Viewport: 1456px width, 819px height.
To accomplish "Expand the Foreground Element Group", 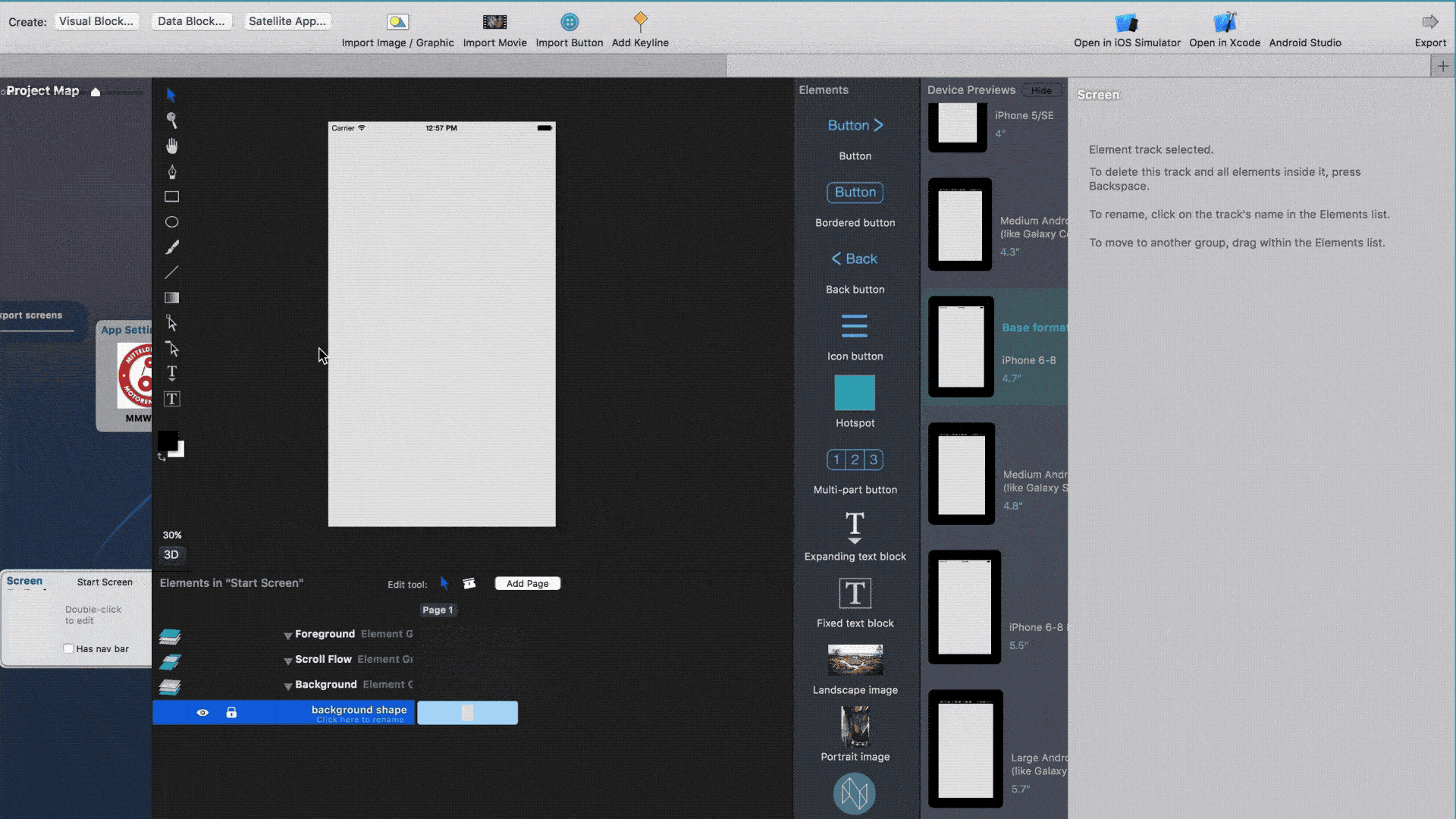I will 287,634.
